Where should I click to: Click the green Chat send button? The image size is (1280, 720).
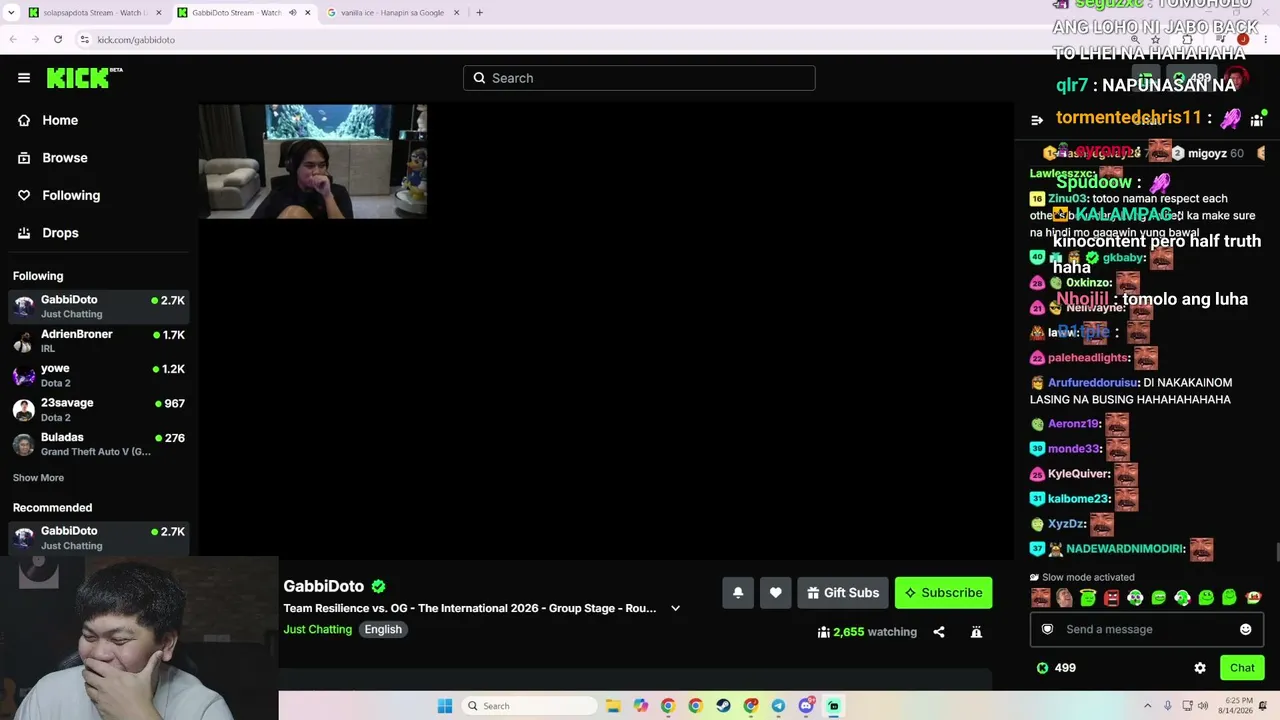point(1242,668)
